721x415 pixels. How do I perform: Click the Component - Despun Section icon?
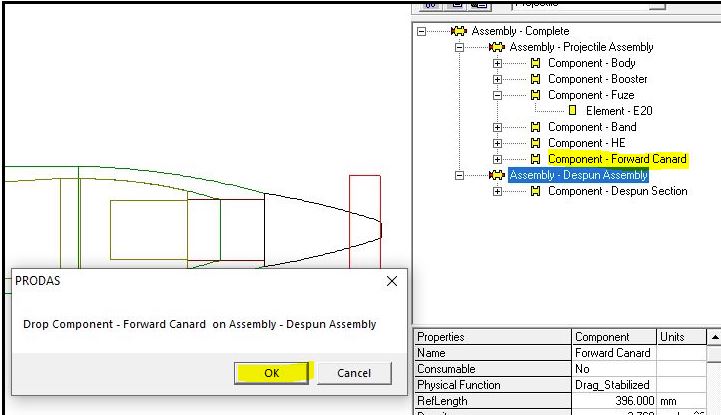pyautogui.click(x=536, y=191)
